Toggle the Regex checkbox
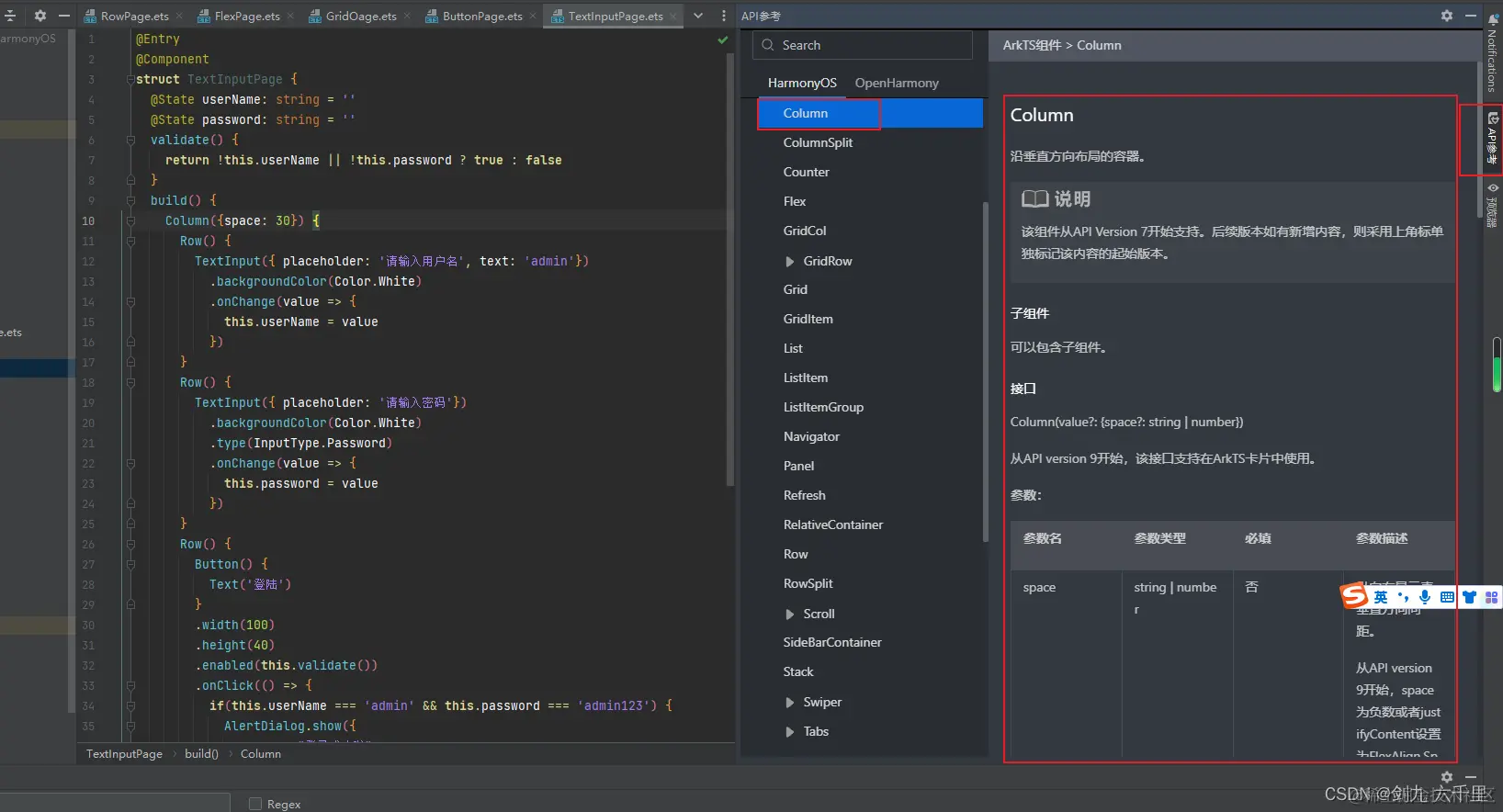This screenshot has height=812, width=1503. 255,804
